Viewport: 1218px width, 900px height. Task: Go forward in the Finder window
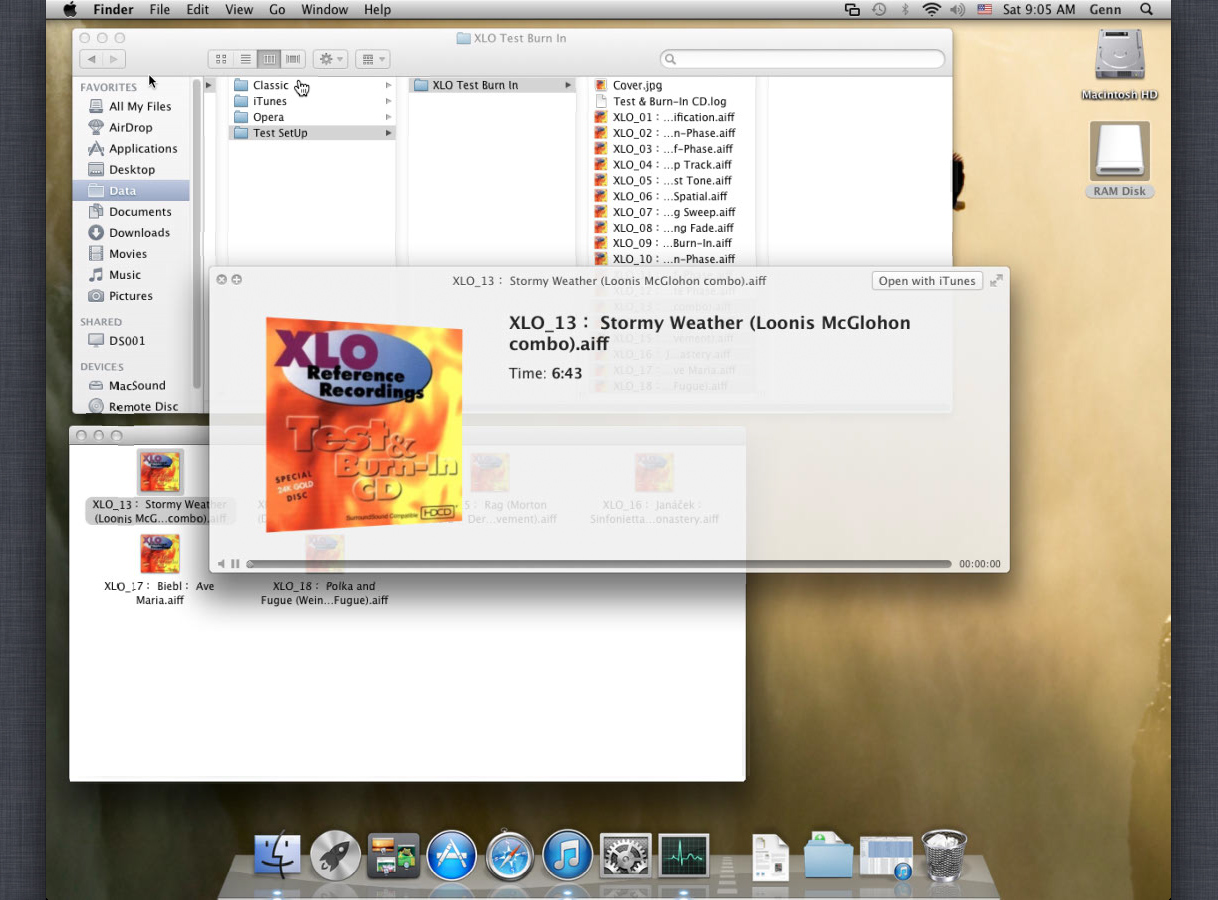point(114,59)
